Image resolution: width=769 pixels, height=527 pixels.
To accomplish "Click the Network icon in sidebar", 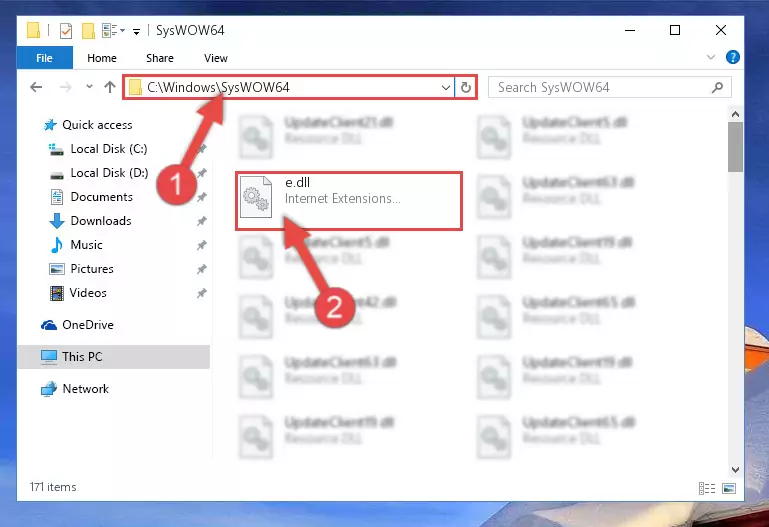I will point(49,389).
